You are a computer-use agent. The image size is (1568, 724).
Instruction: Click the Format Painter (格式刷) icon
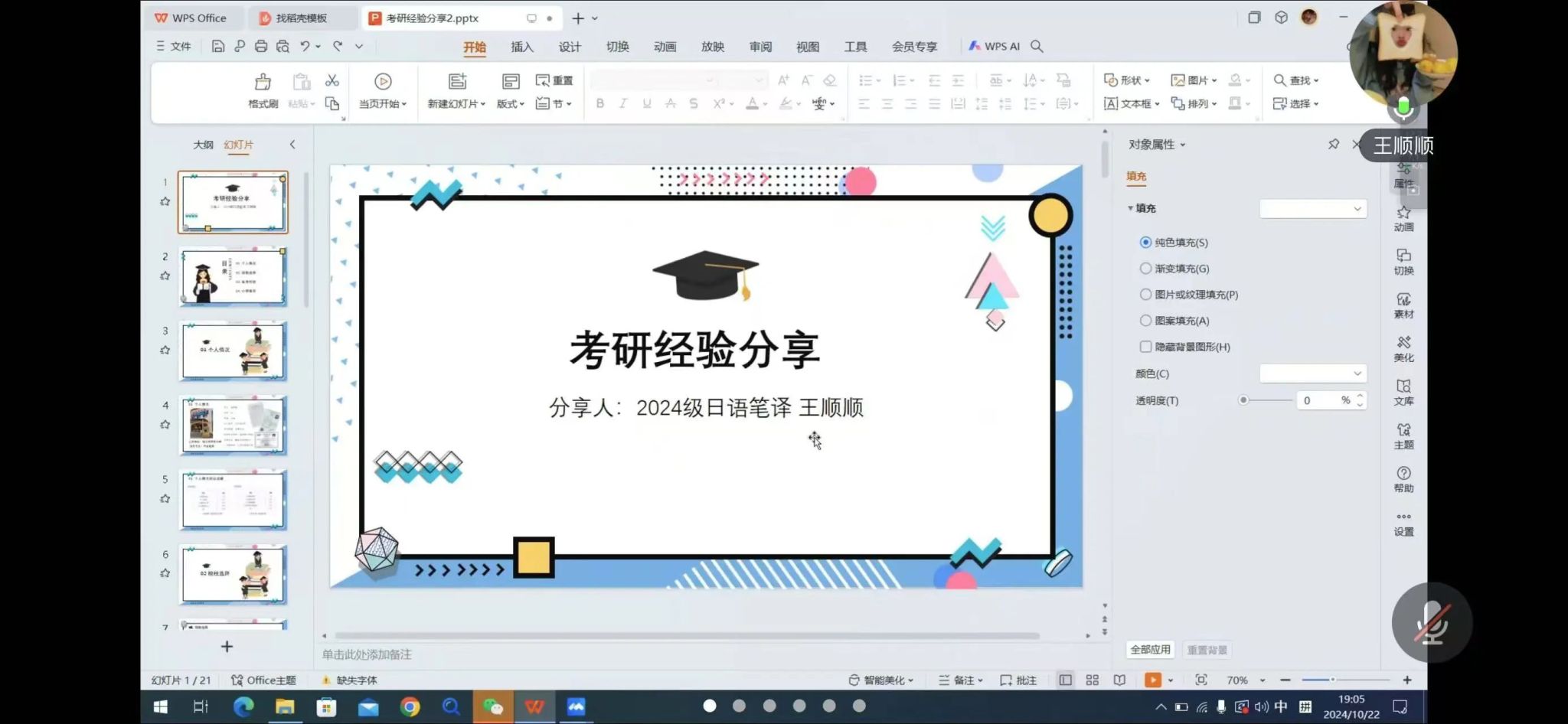pyautogui.click(x=263, y=83)
